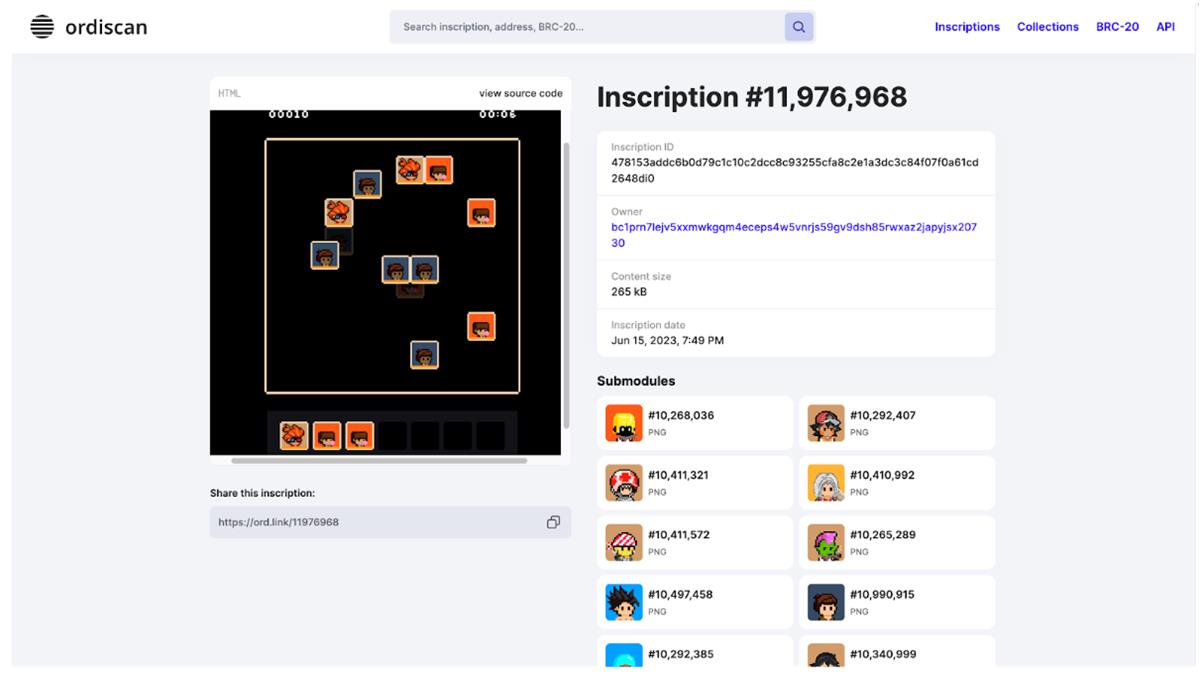
Task: Click the Submodules section heading
Action: click(x=636, y=381)
